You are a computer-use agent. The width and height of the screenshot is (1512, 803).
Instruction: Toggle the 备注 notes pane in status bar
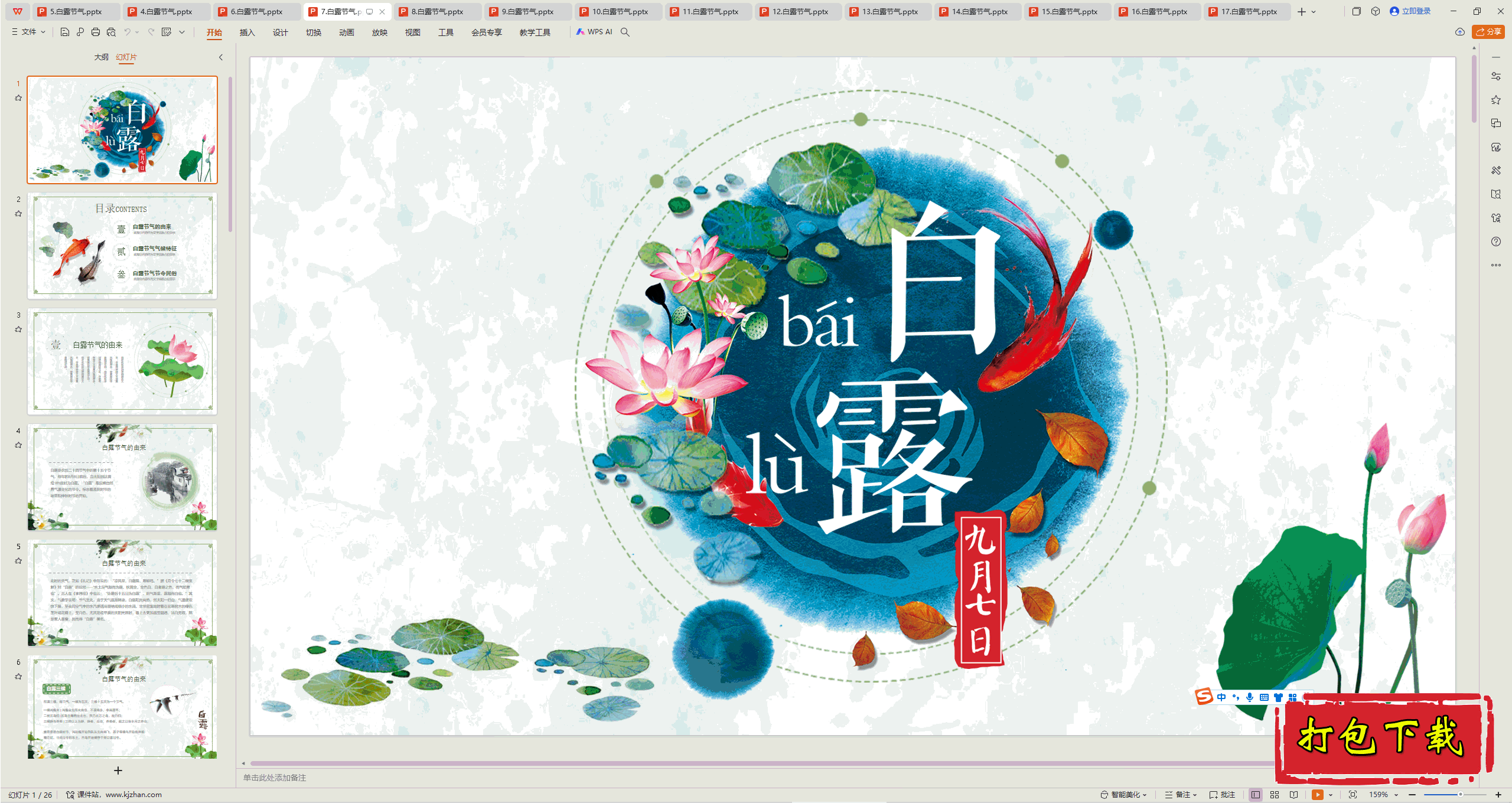tap(1177, 795)
